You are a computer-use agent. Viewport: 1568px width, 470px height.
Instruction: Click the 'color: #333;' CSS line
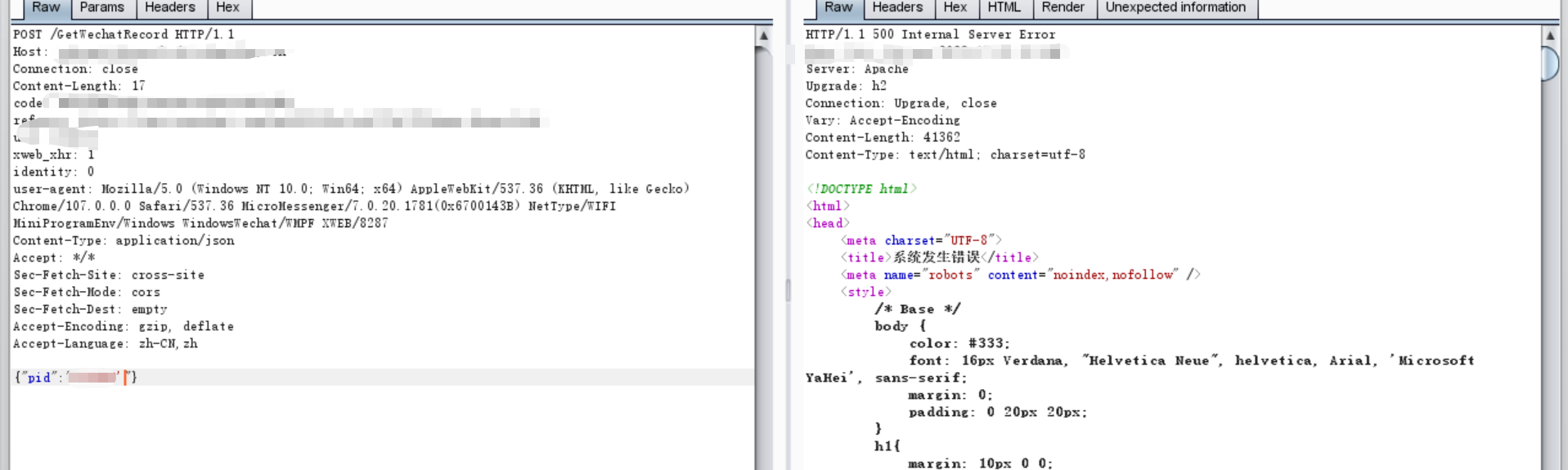tap(959, 343)
